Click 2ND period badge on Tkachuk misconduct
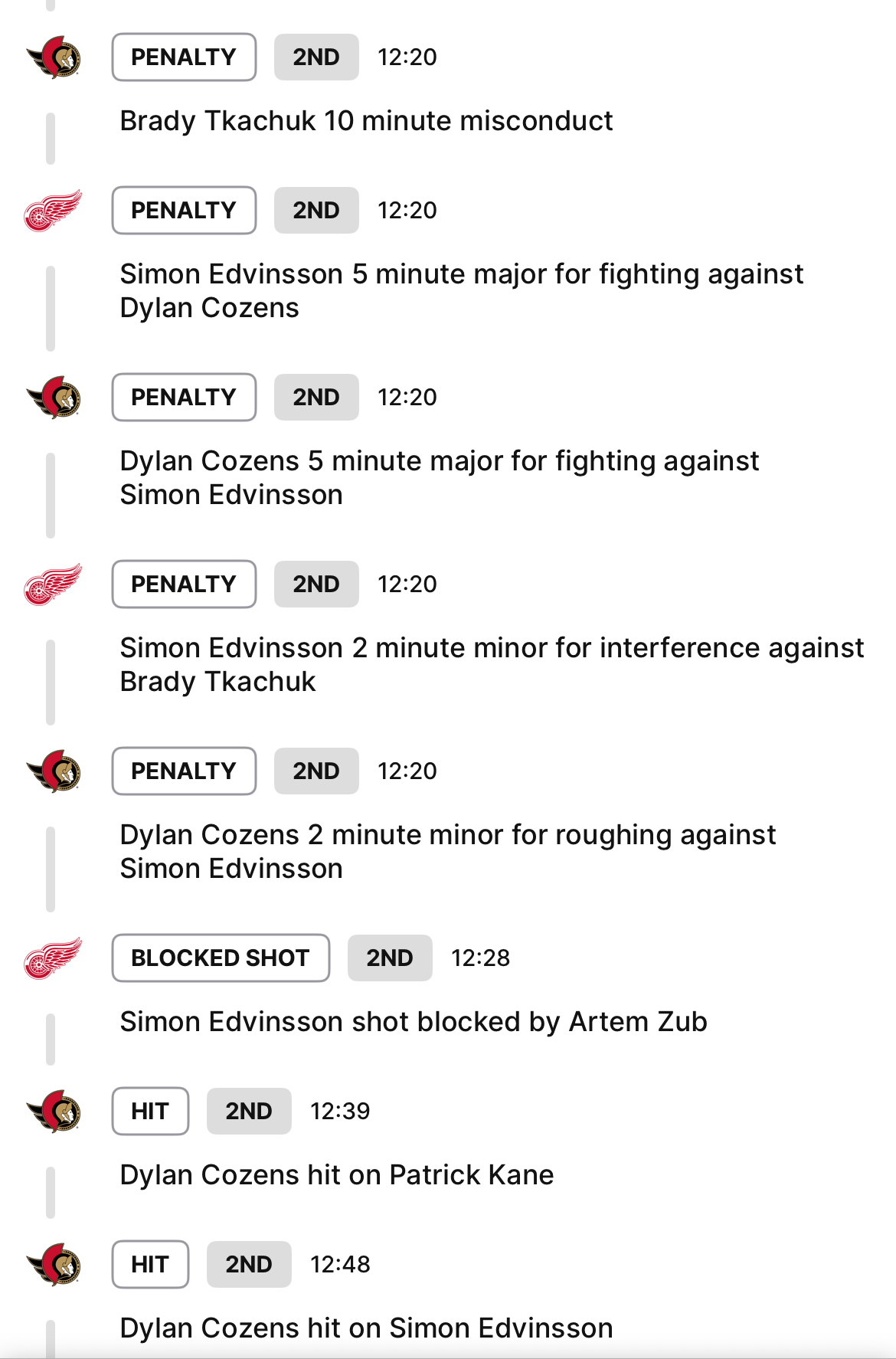 coord(316,57)
